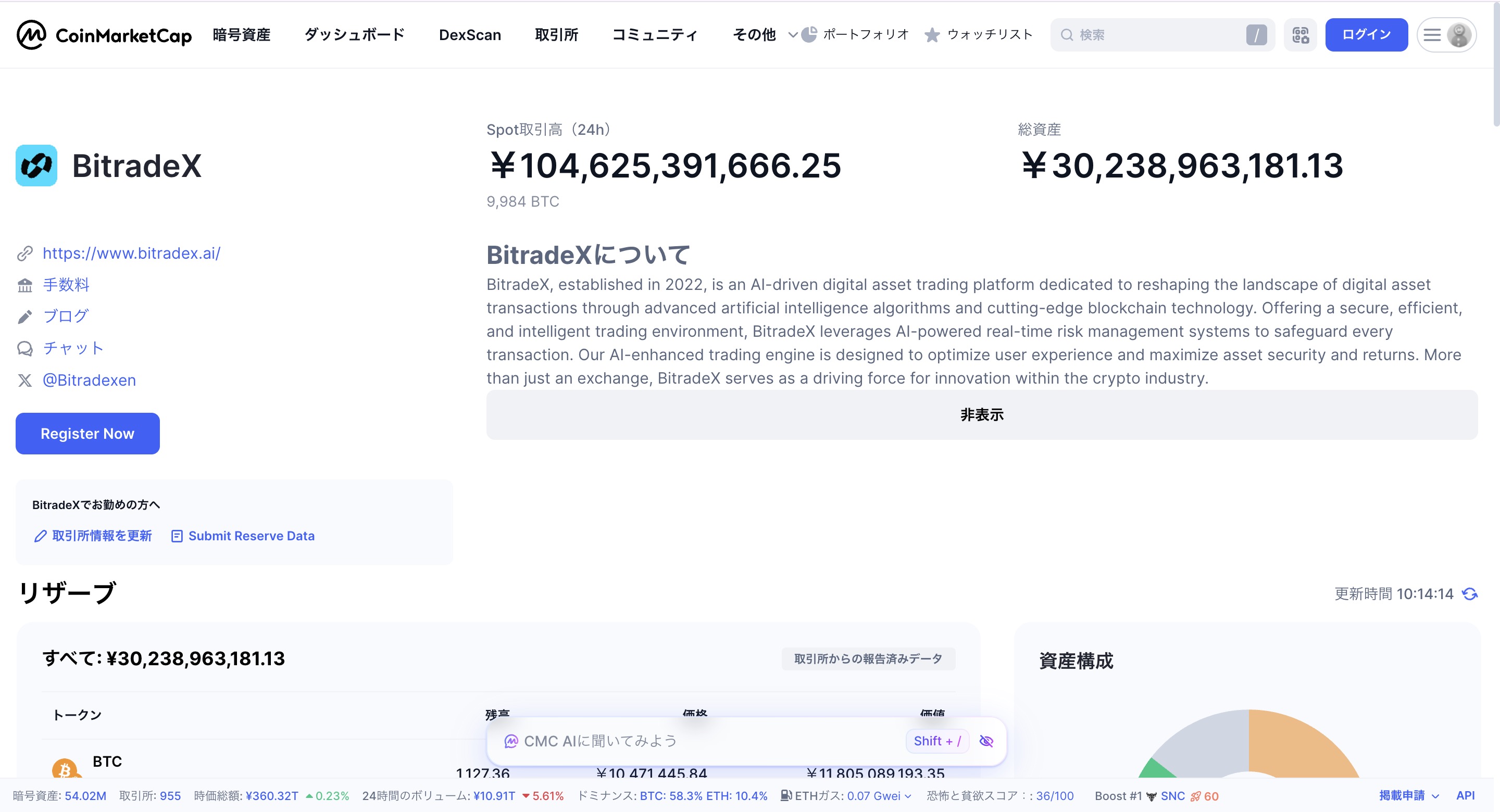Open the その他 menu

click(754, 35)
